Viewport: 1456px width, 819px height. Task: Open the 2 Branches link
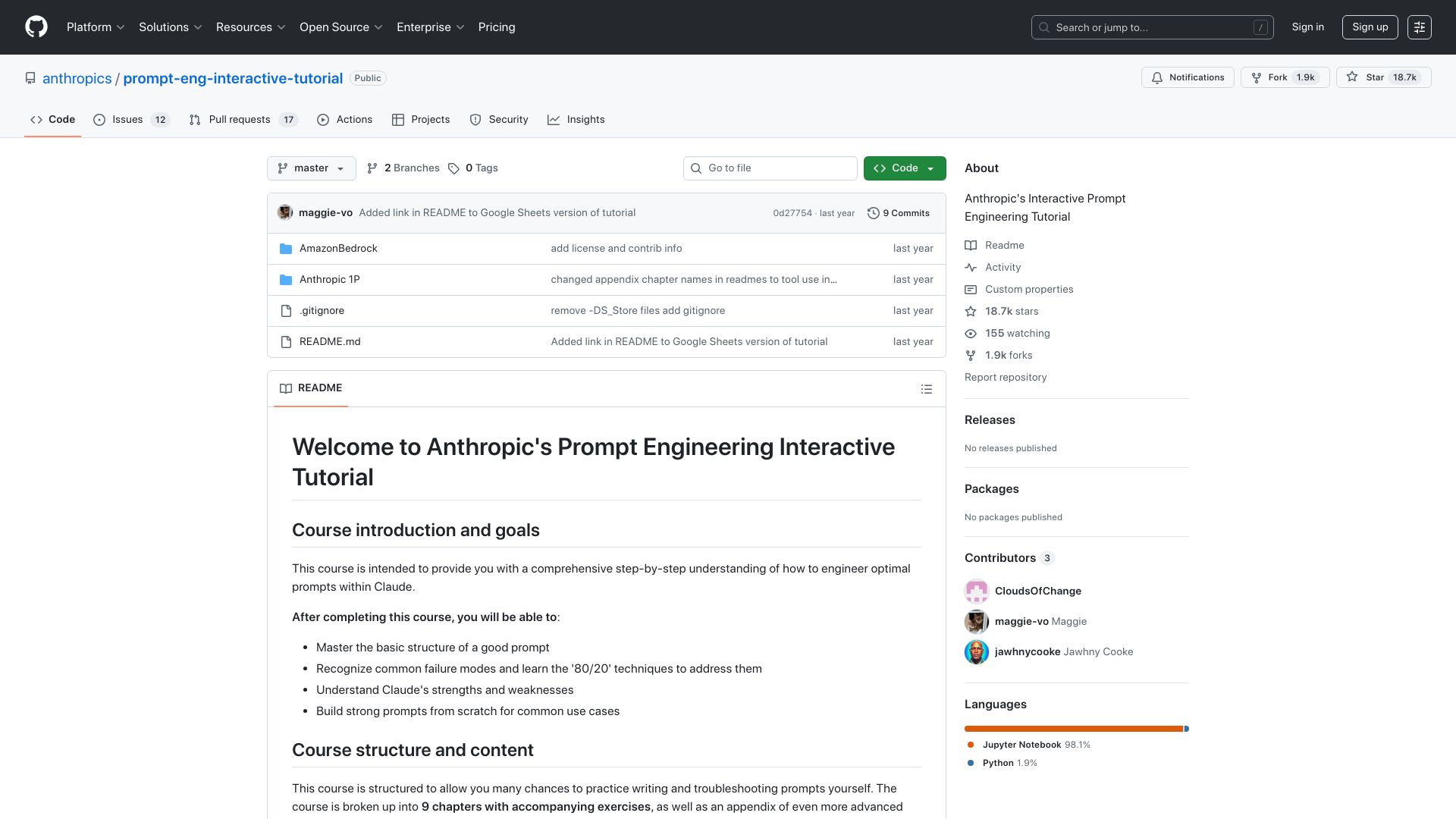pyautogui.click(x=403, y=168)
